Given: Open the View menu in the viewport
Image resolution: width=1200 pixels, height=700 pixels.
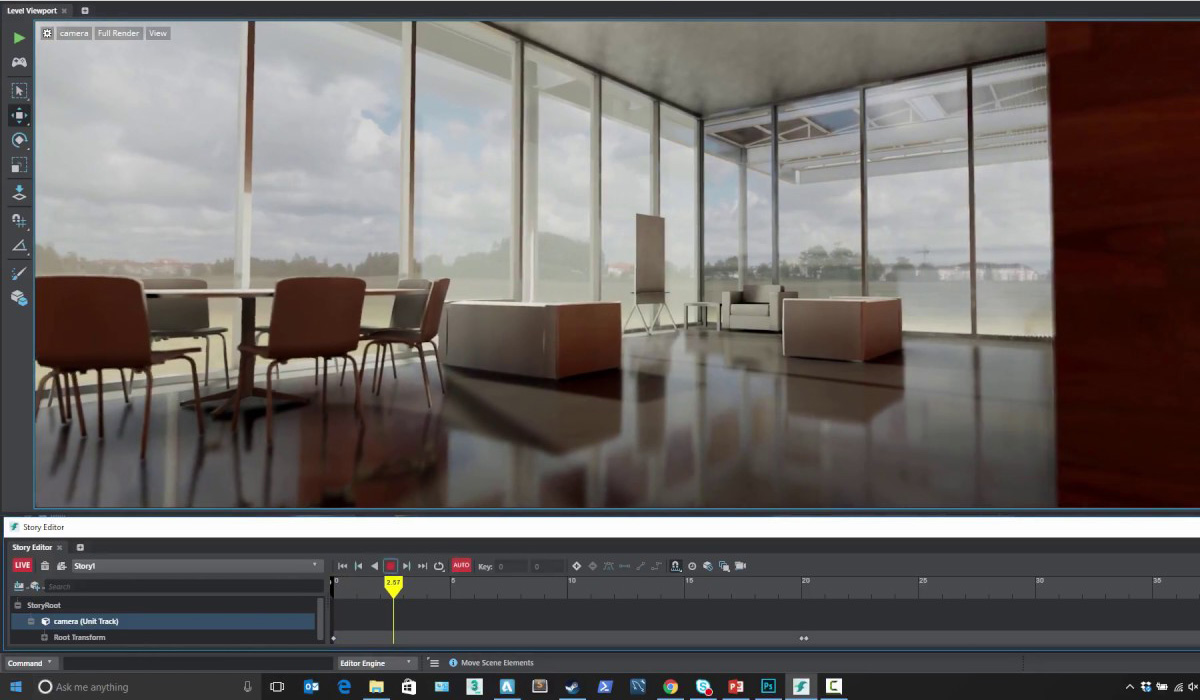Looking at the screenshot, I should click(x=157, y=32).
